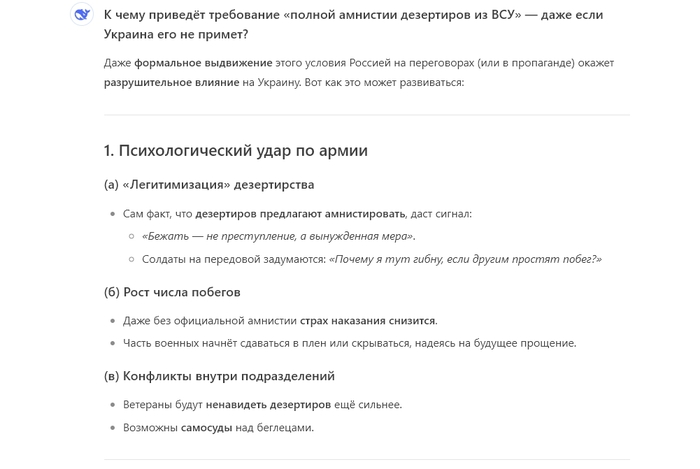700x469 pixels.
Task: Click bold text «дезертиров предлагают амнистировать»
Action: pos(301,214)
